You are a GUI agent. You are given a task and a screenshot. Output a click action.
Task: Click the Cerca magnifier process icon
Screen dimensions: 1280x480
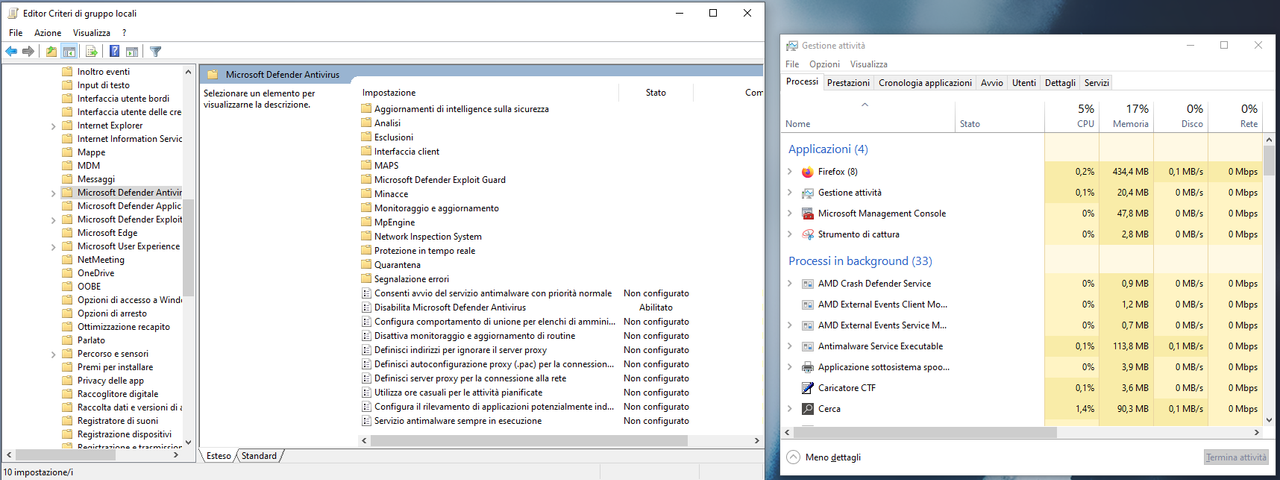[x=808, y=409]
